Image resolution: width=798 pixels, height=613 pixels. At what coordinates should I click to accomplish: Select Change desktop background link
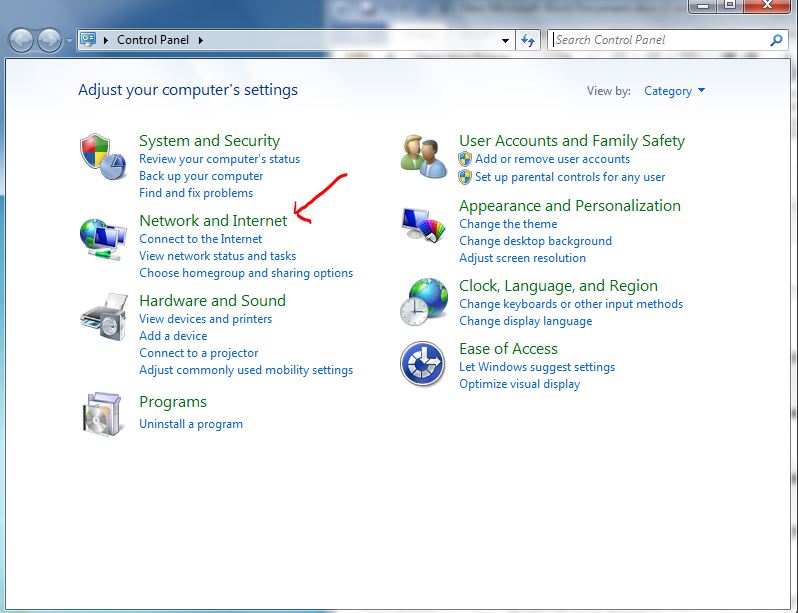[535, 241]
